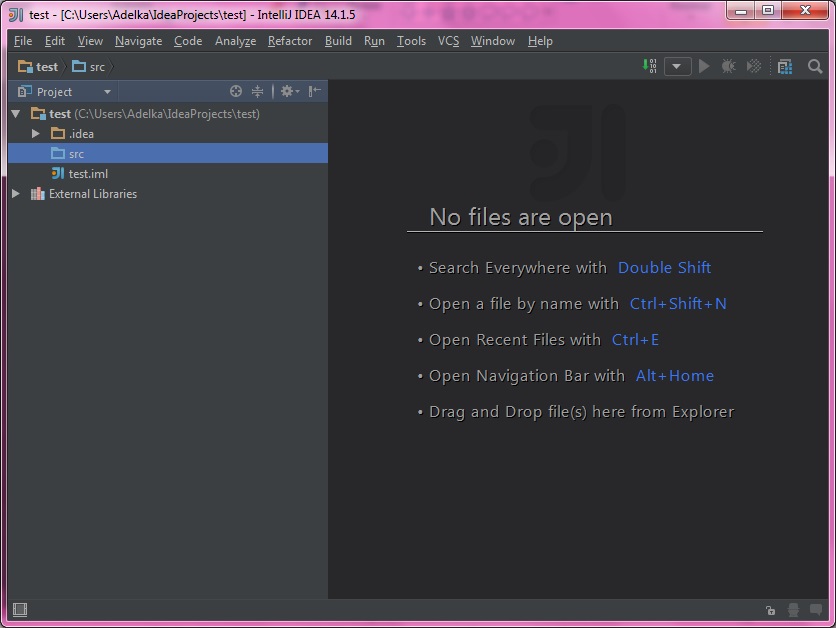Click the lock icon in status bar
The height and width of the screenshot is (628, 836).
(770, 610)
